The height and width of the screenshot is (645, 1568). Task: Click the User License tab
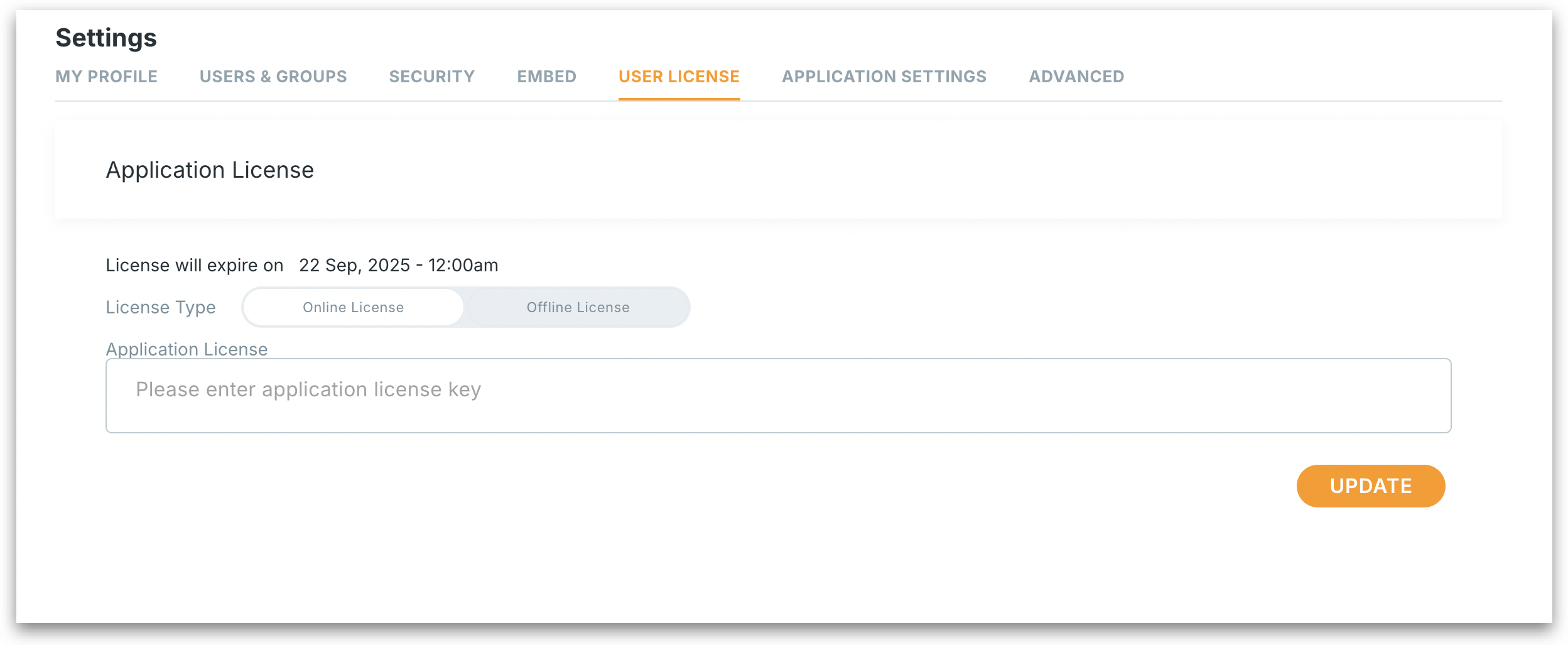[x=679, y=77]
